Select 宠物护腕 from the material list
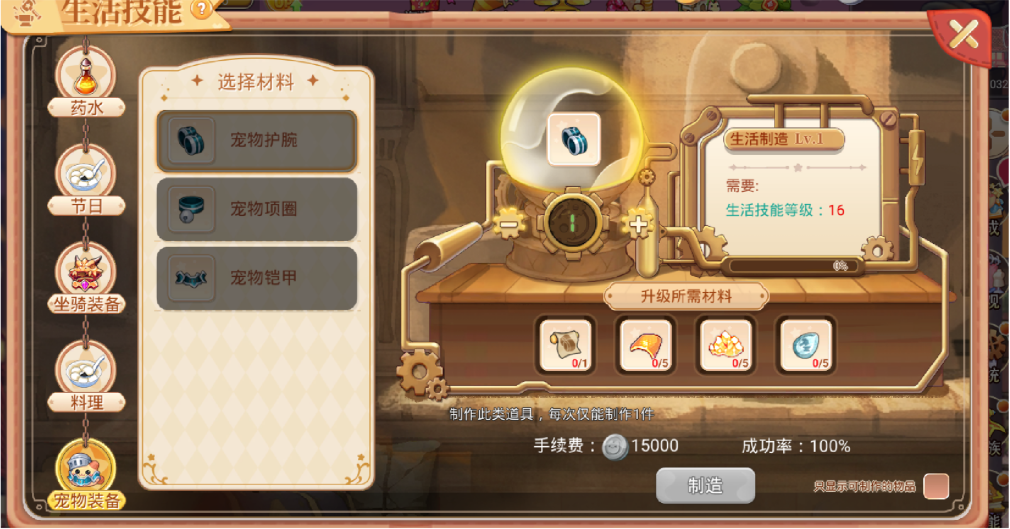The width and height of the screenshot is (1010, 529). click(x=256, y=140)
